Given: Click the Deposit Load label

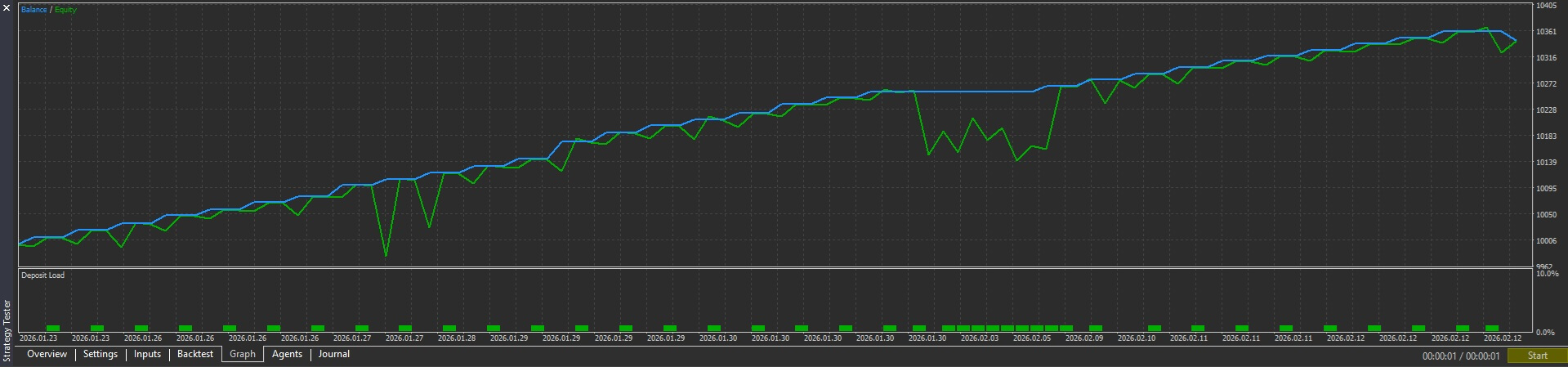Looking at the screenshot, I should point(42,275).
